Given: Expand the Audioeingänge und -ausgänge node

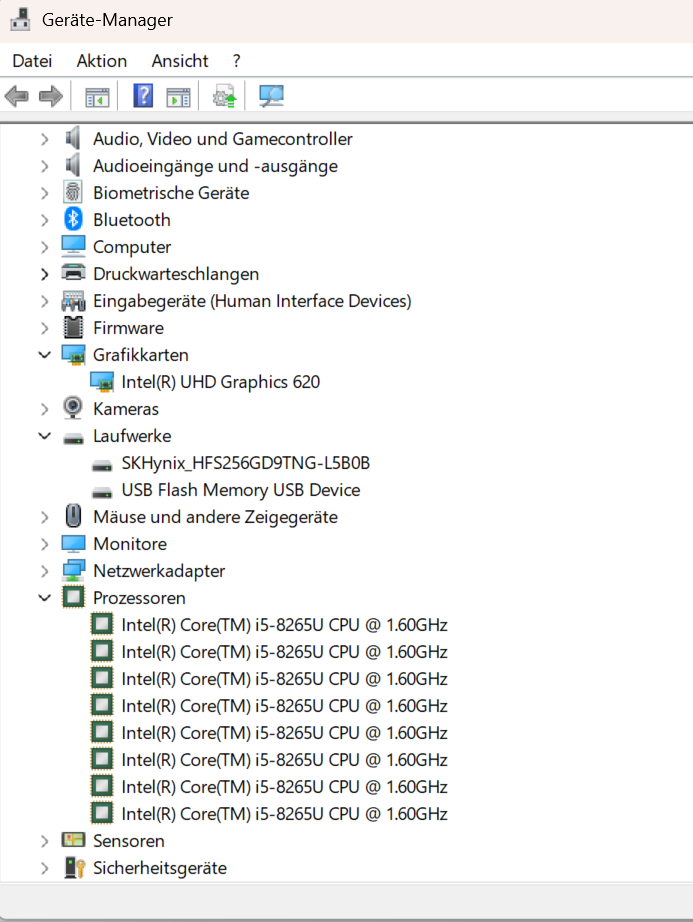Looking at the screenshot, I should click(x=45, y=166).
